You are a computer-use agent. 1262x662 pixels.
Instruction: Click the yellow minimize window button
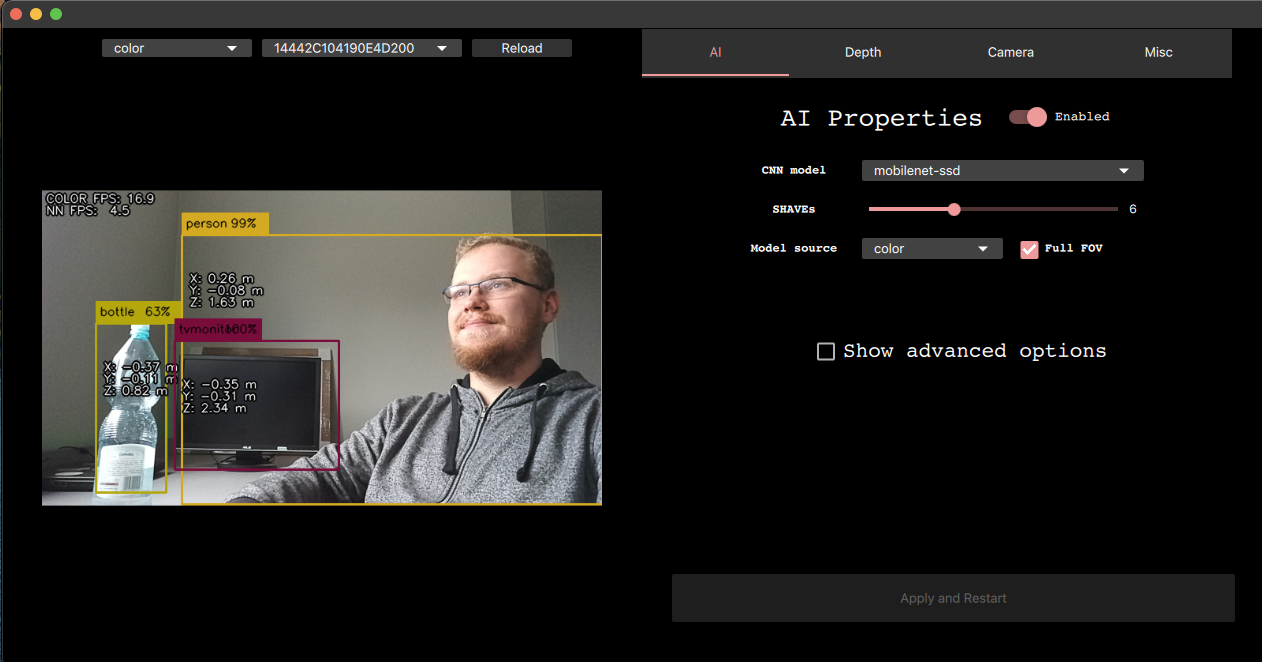(x=36, y=14)
